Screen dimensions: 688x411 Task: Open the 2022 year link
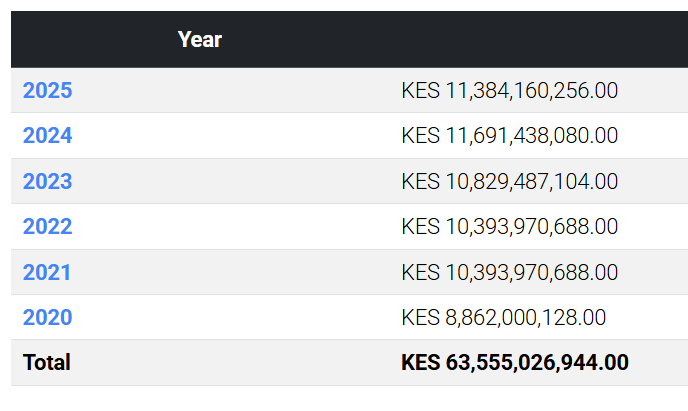(47, 227)
